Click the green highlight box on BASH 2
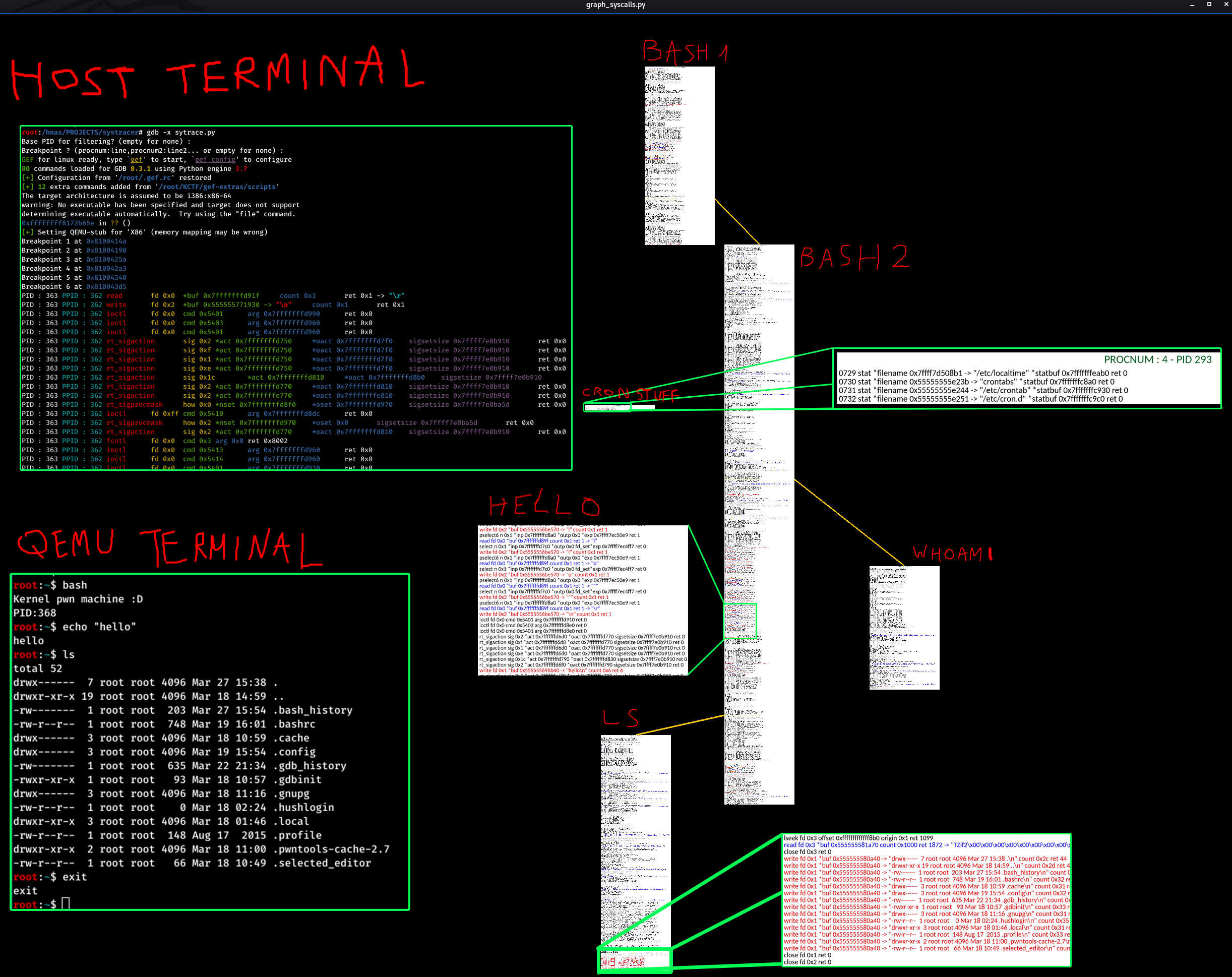Screen dimensions: 1232x977 click(x=740, y=621)
